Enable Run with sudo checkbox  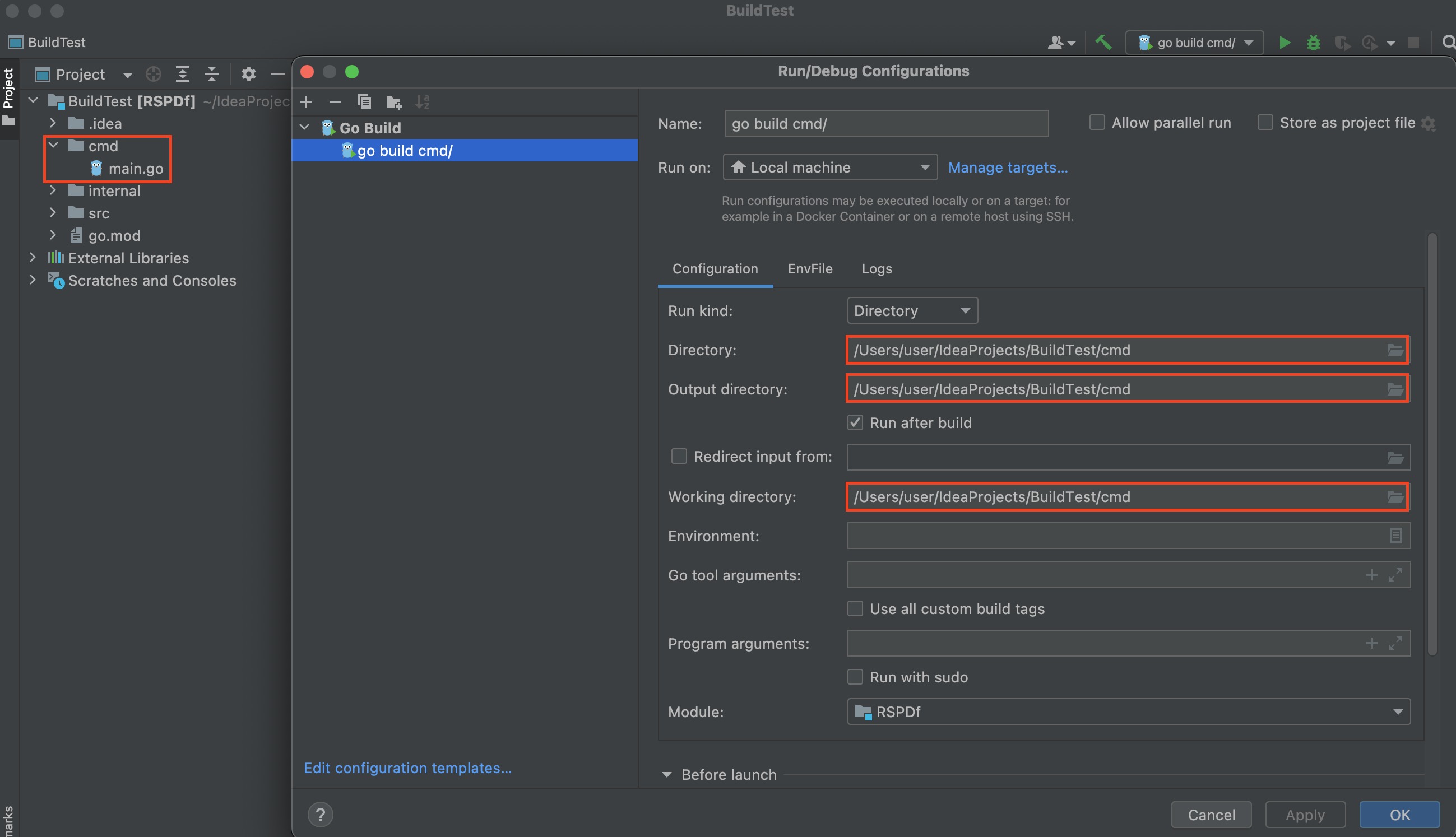(855, 677)
